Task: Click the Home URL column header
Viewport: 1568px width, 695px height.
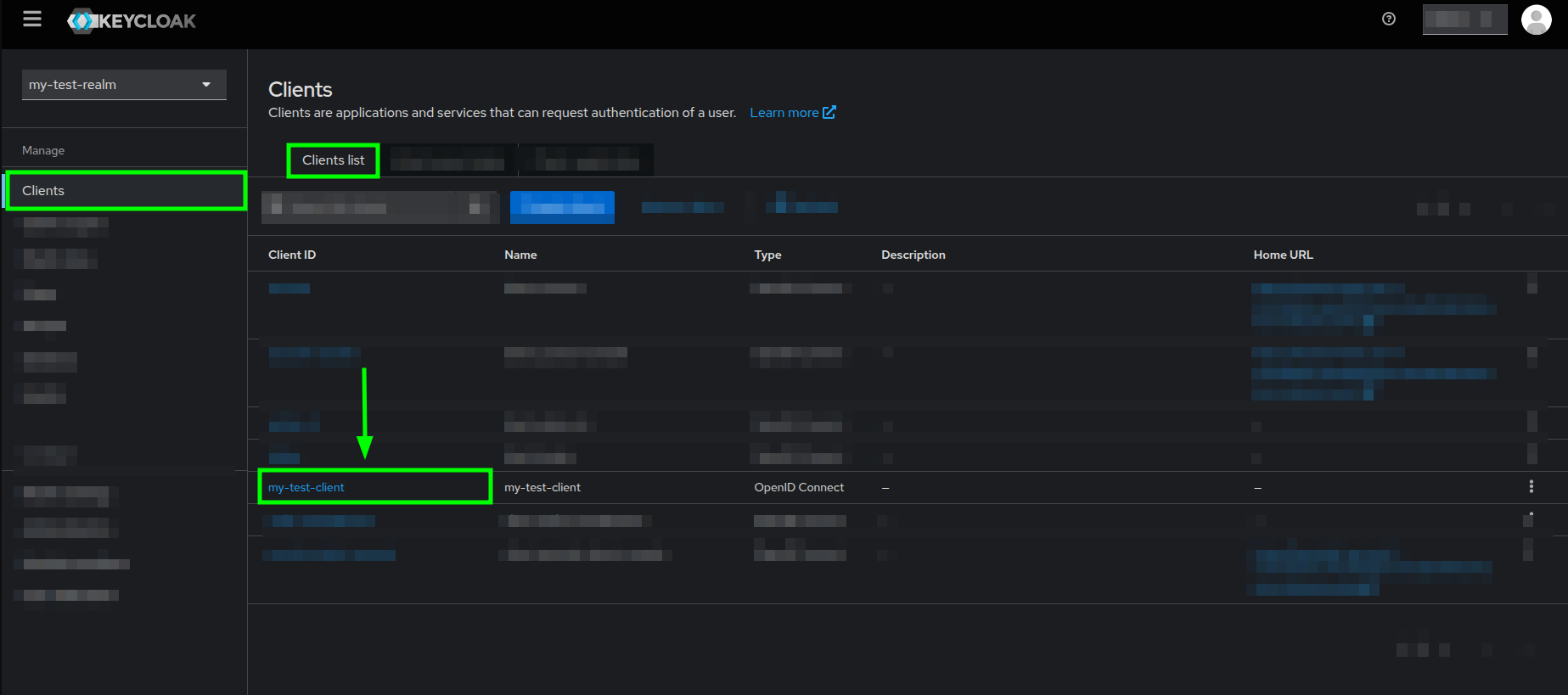Action: (1283, 255)
